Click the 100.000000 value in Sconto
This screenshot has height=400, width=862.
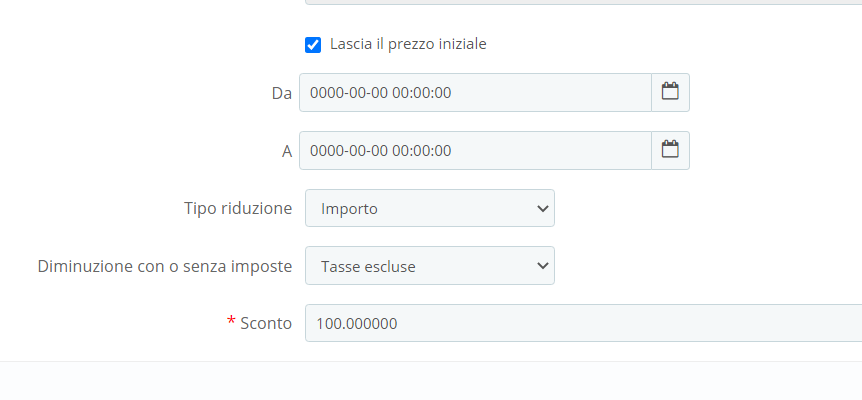pos(357,323)
